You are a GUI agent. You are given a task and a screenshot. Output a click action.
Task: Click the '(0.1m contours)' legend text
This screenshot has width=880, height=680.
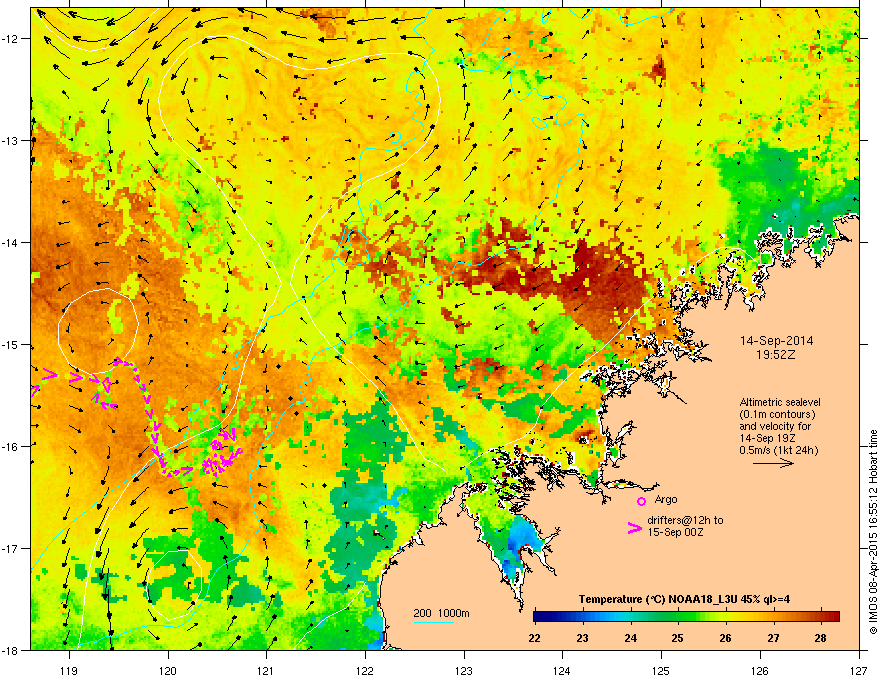[777, 414]
